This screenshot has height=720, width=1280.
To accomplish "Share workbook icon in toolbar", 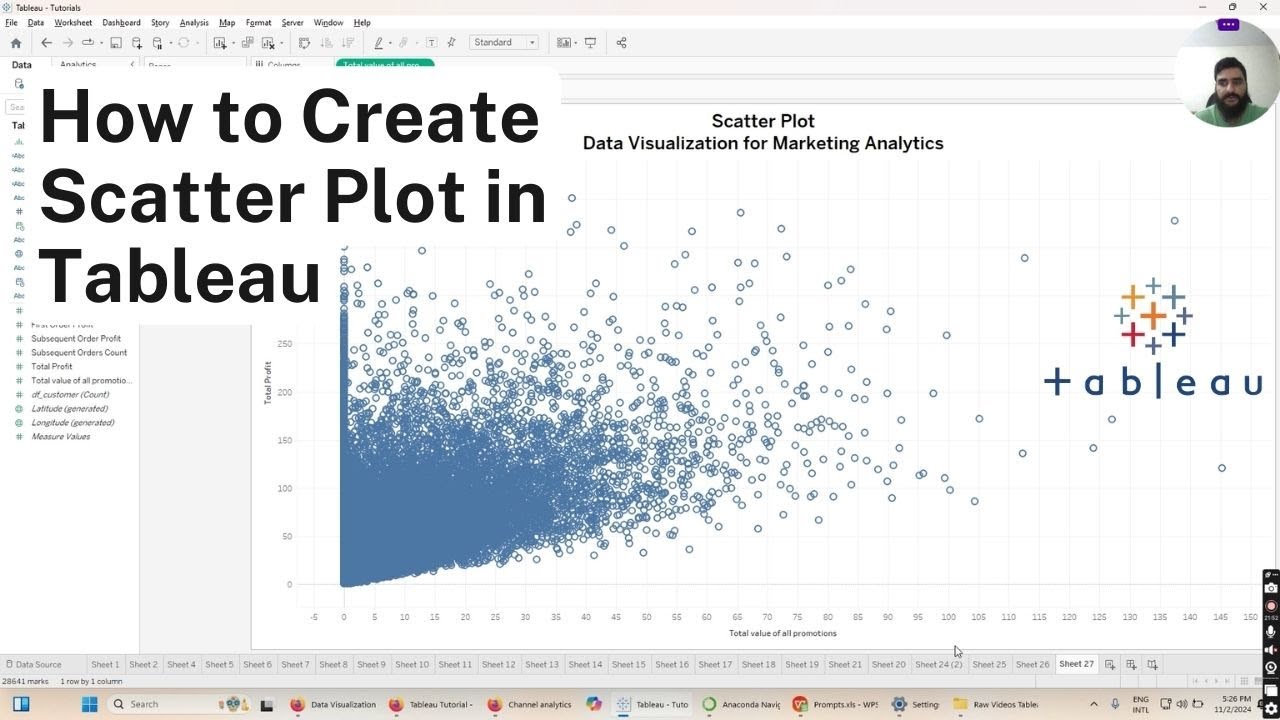I will 621,43.
